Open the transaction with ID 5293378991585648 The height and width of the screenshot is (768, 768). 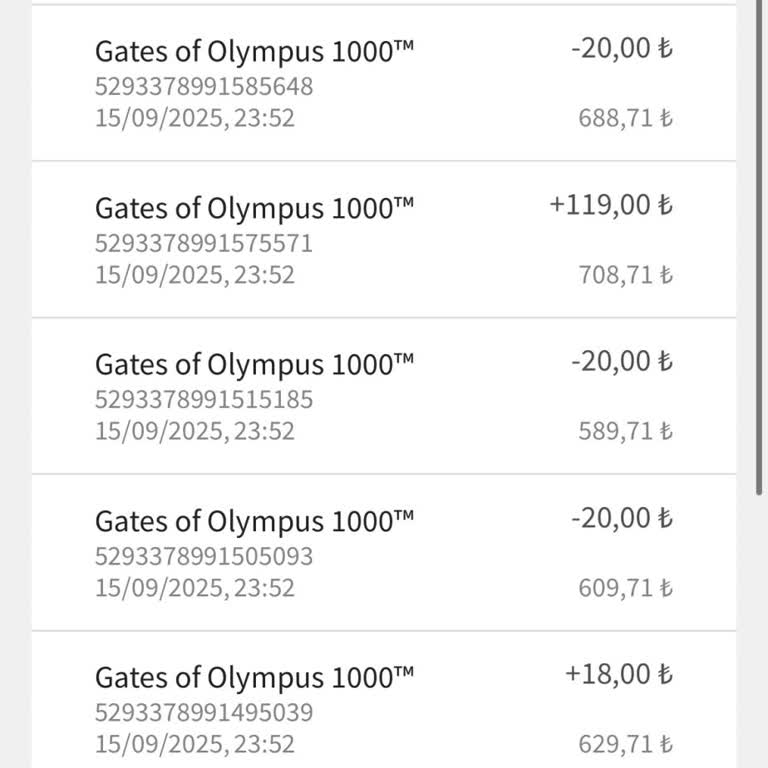pyautogui.click(x=204, y=86)
